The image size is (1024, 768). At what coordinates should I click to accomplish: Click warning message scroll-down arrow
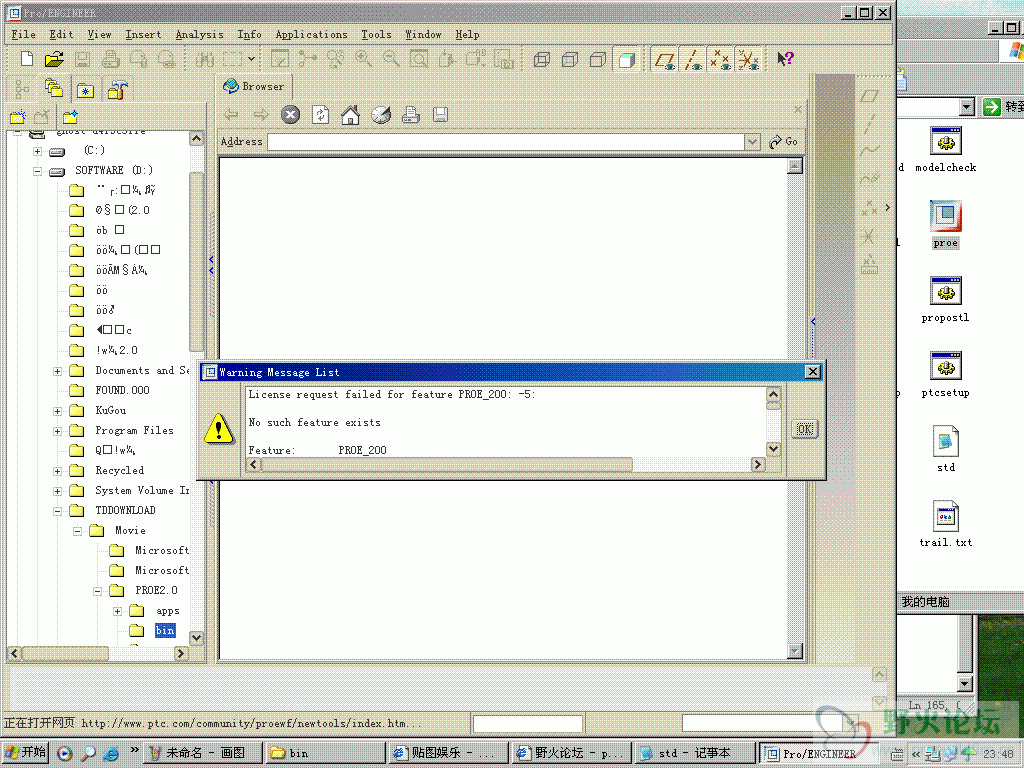pyautogui.click(x=773, y=449)
